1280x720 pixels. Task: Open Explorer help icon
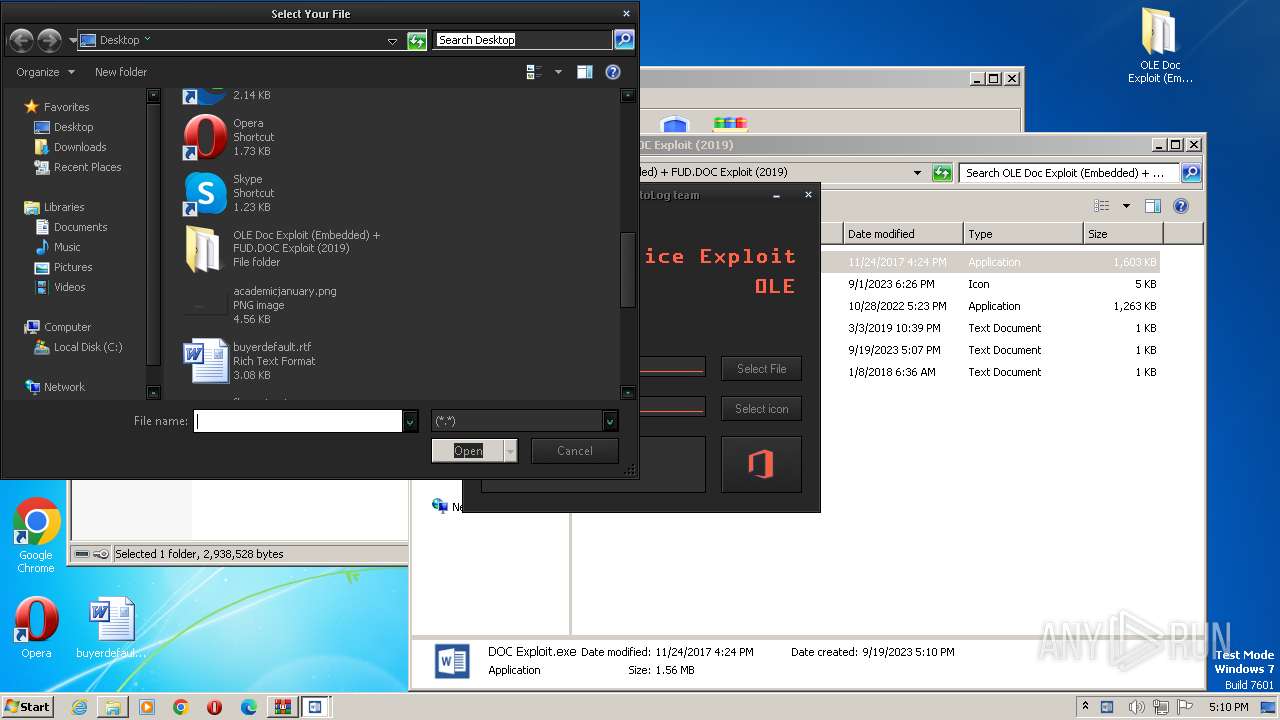click(x=1180, y=206)
